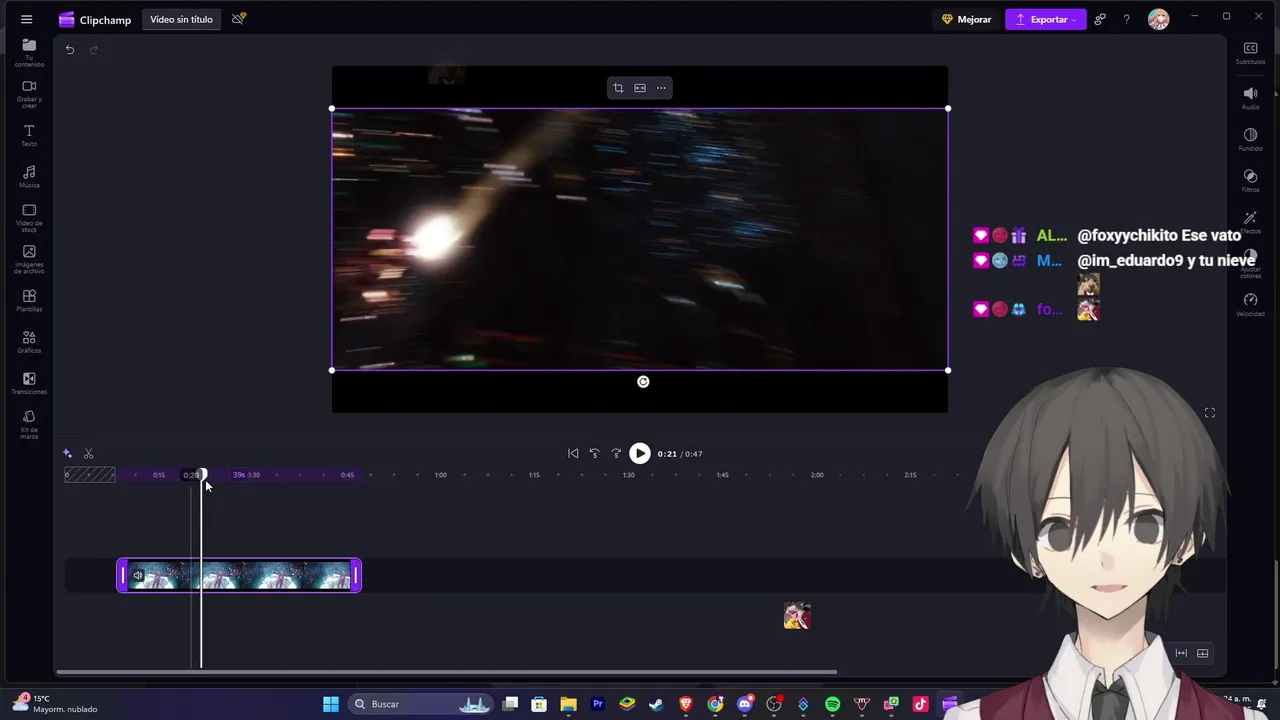Image resolution: width=1280 pixels, height=720 pixels.
Task: Enter fullscreen preview mode
Action: (1210, 413)
